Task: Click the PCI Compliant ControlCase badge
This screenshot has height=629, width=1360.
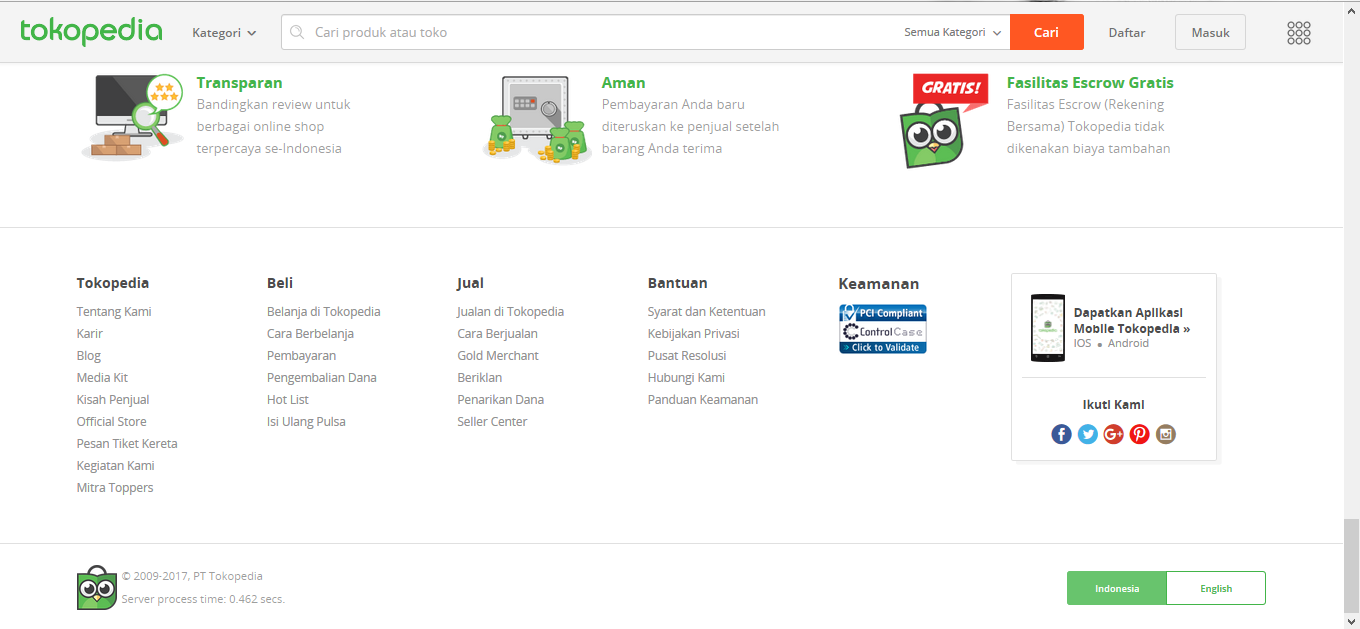Action: click(x=883, y=329)
